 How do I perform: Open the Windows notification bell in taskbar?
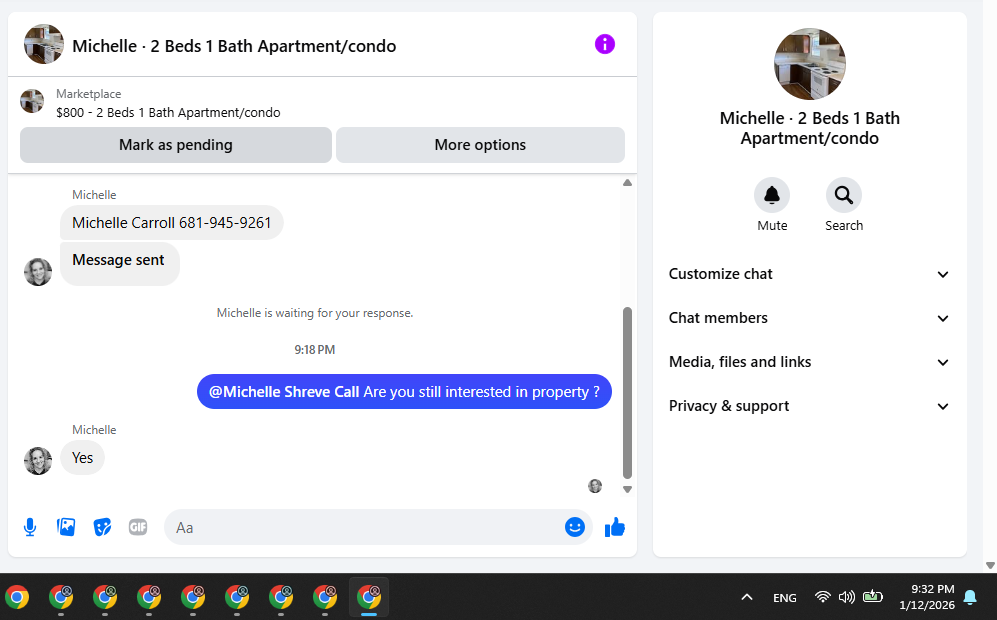[970, 597]
